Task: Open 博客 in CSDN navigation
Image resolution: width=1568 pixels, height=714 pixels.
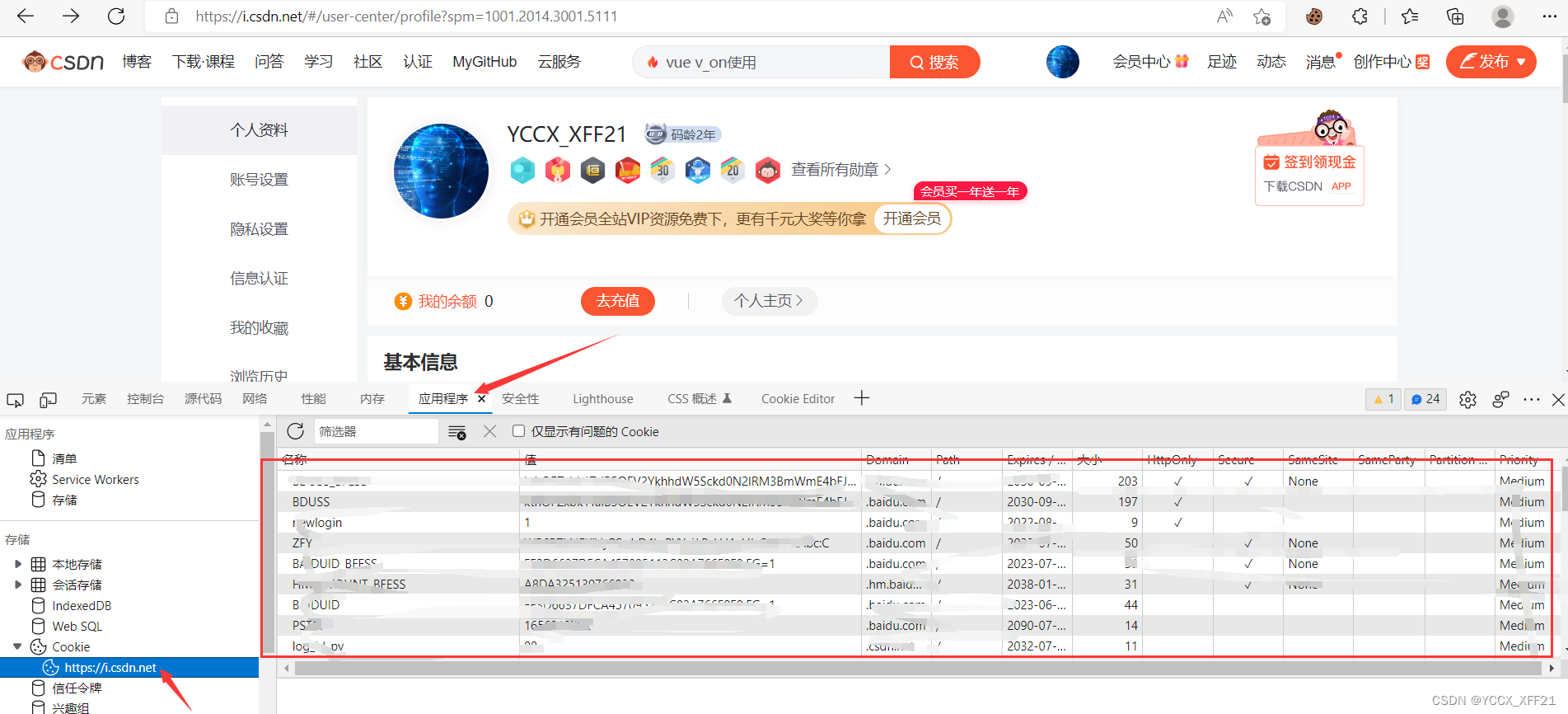Action: (x=137, y=62)
